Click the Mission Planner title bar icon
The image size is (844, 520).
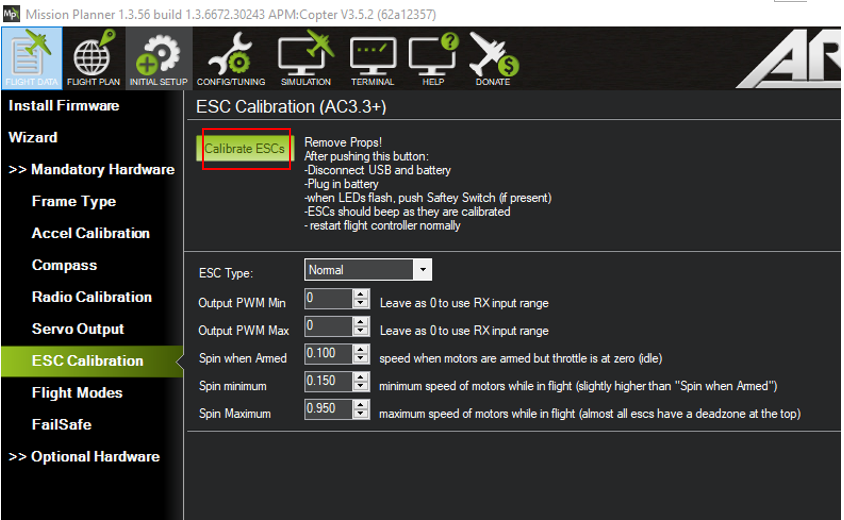(x=11, y=13)
